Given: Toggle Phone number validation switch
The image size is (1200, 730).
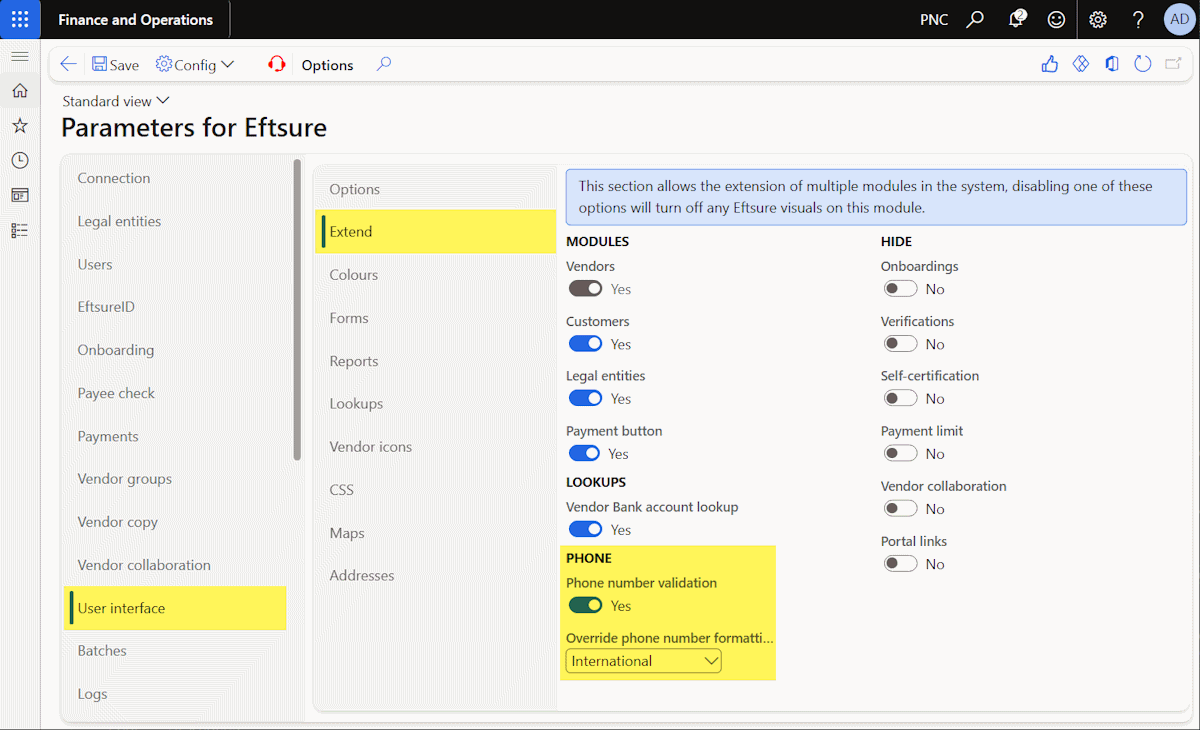Looking at the screenshot, I should pyautogui.click(x=586, y=605).
